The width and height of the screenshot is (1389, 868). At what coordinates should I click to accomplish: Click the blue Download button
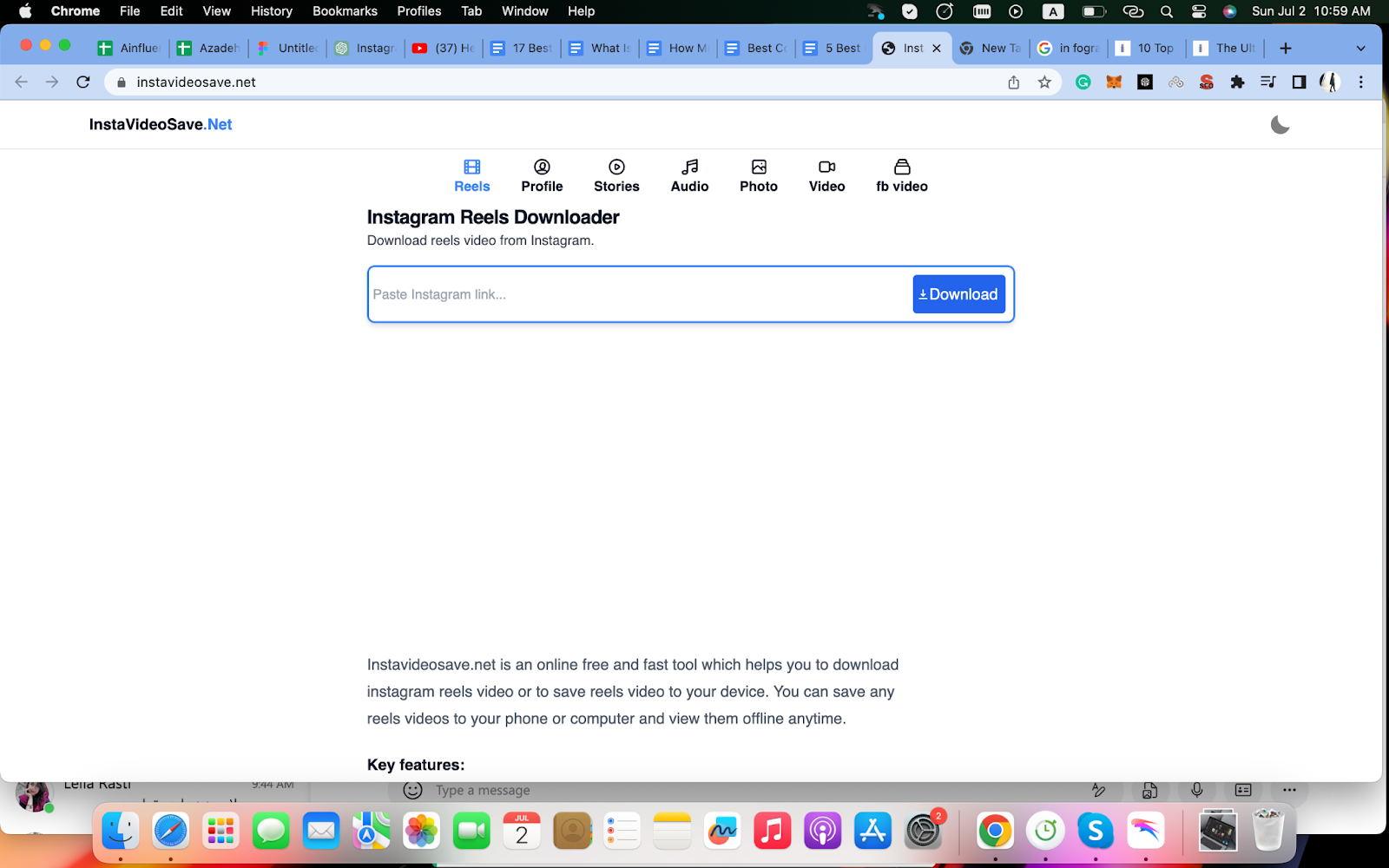[959, 294]
